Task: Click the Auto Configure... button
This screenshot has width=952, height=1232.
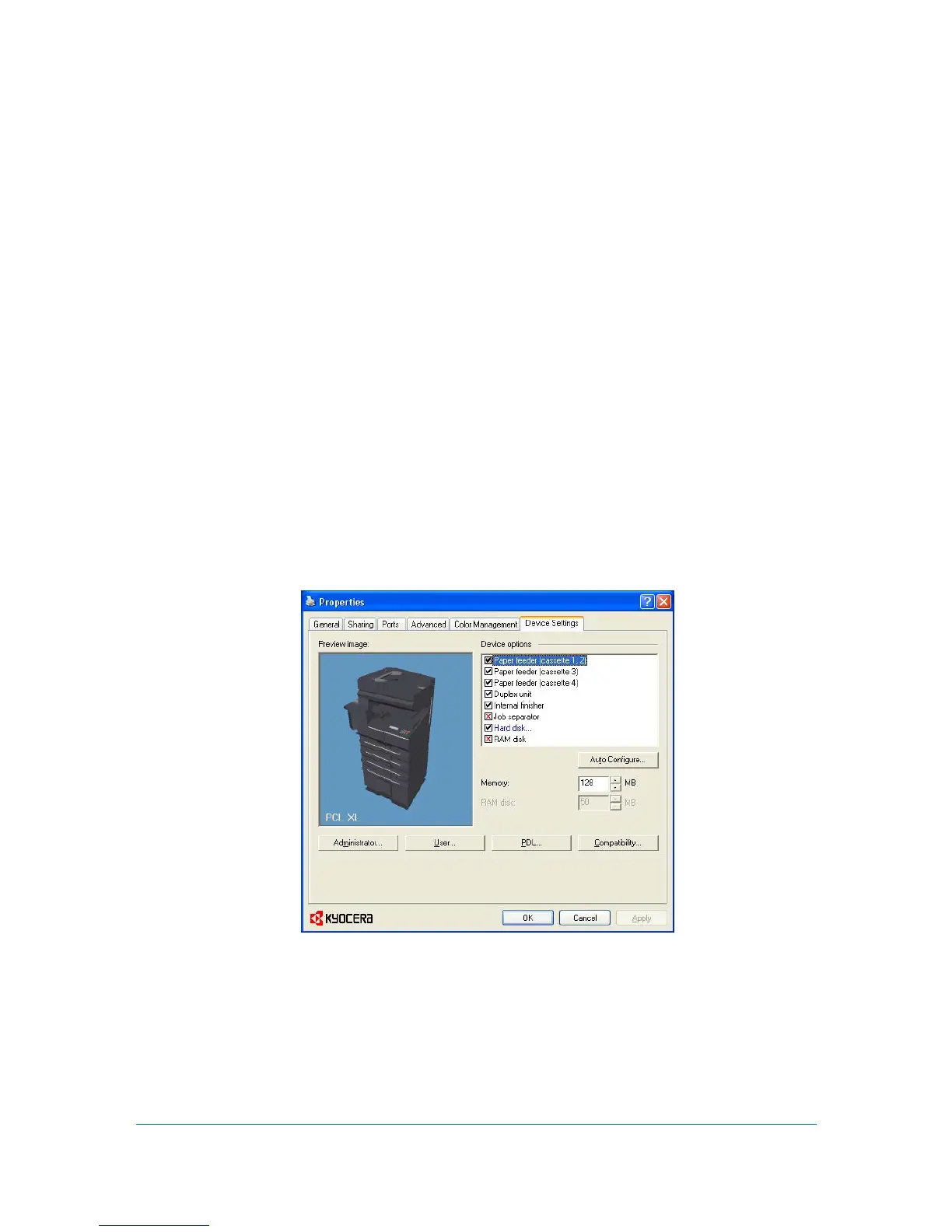Action: click(x=618, y=759)
